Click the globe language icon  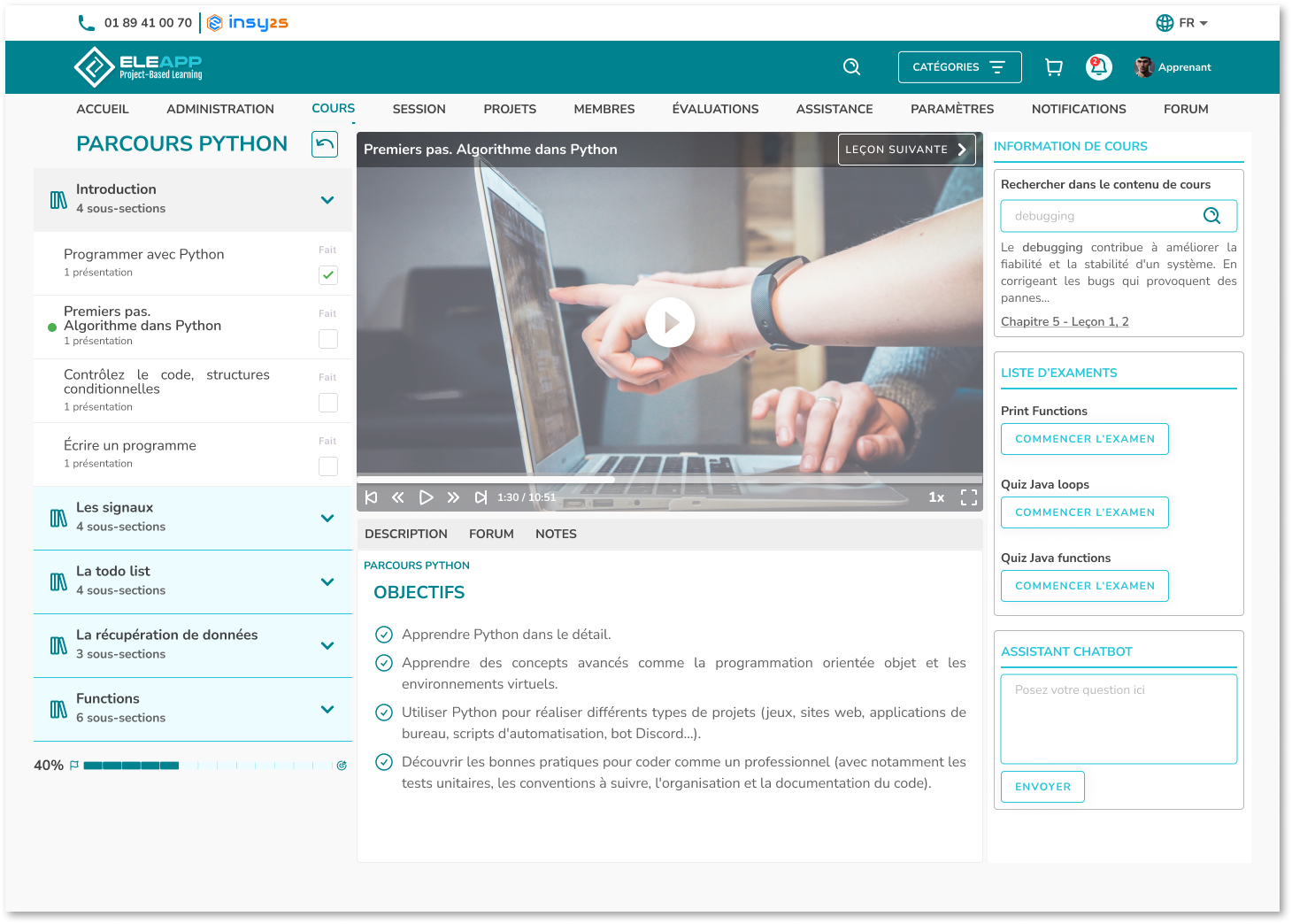(1165, 23)
